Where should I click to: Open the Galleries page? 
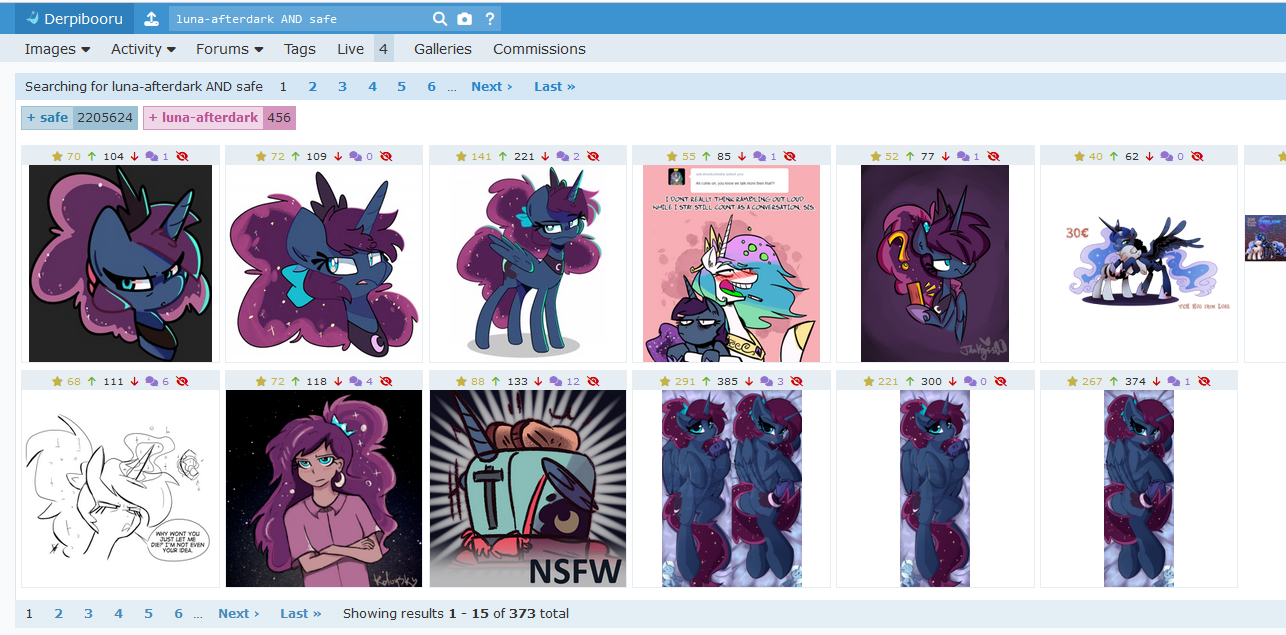[443, 49]
